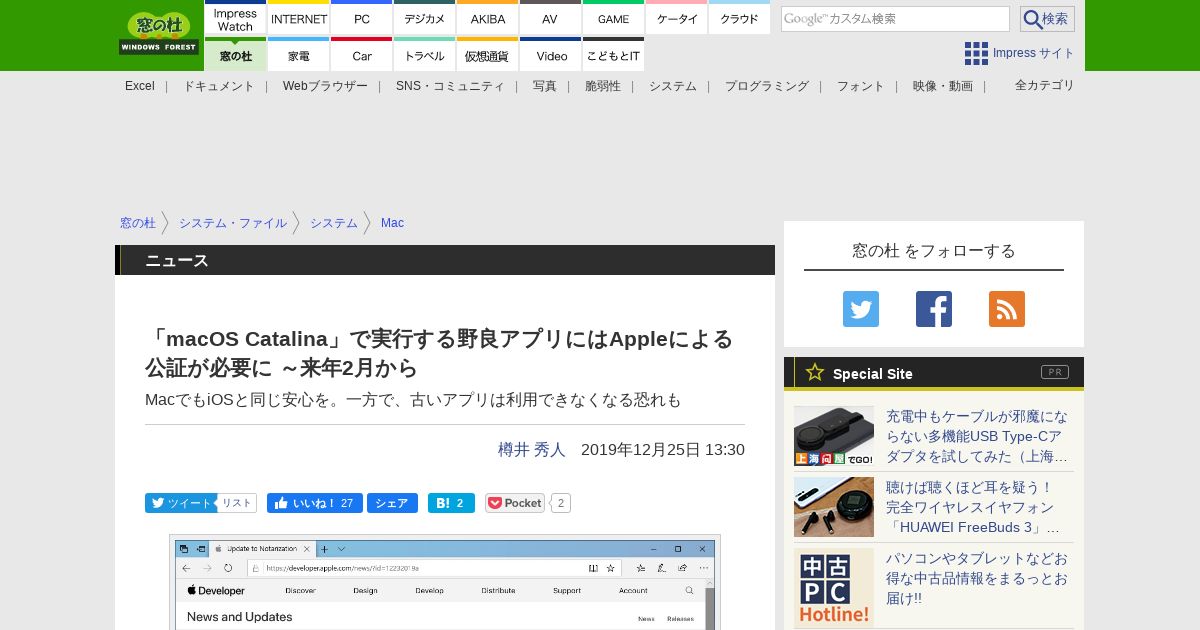Image resolution: width=1200 pixels, height=630 pixels.
Task: Open author 樽井 秀人 link
Action: pos(532,450)
